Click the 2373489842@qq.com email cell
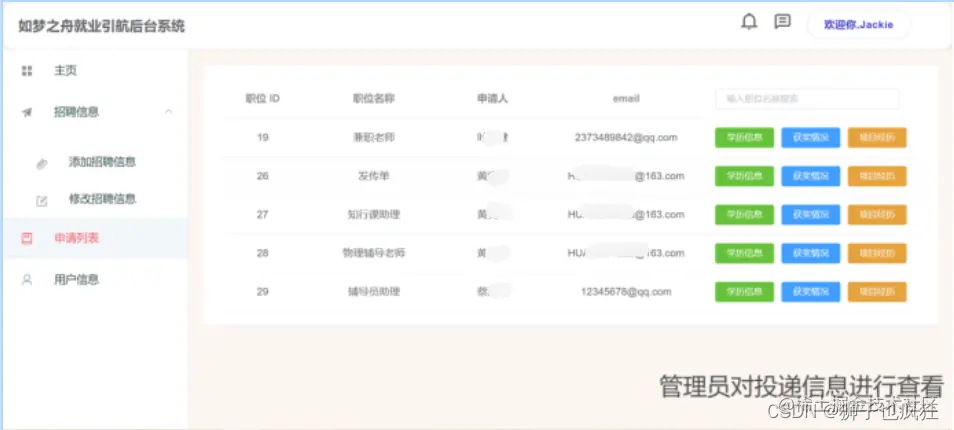 coord(625,137)
